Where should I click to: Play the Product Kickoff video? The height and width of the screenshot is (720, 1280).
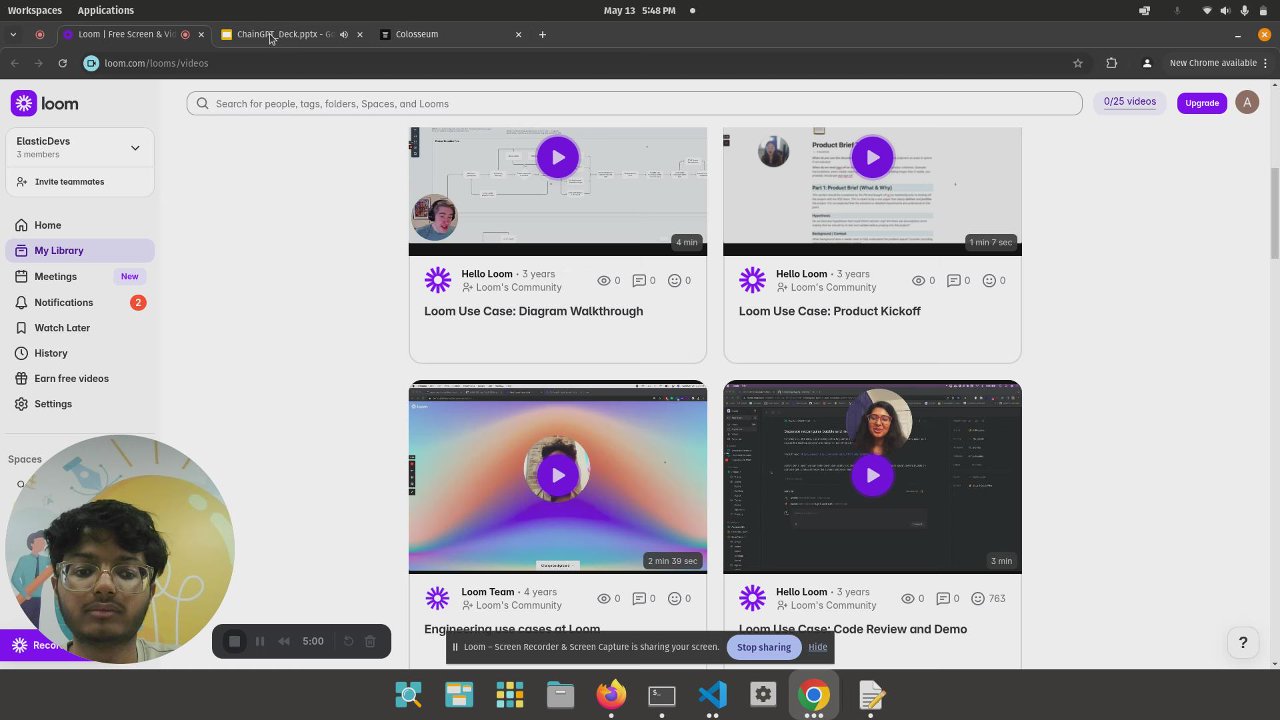click(x=872, y=157)
